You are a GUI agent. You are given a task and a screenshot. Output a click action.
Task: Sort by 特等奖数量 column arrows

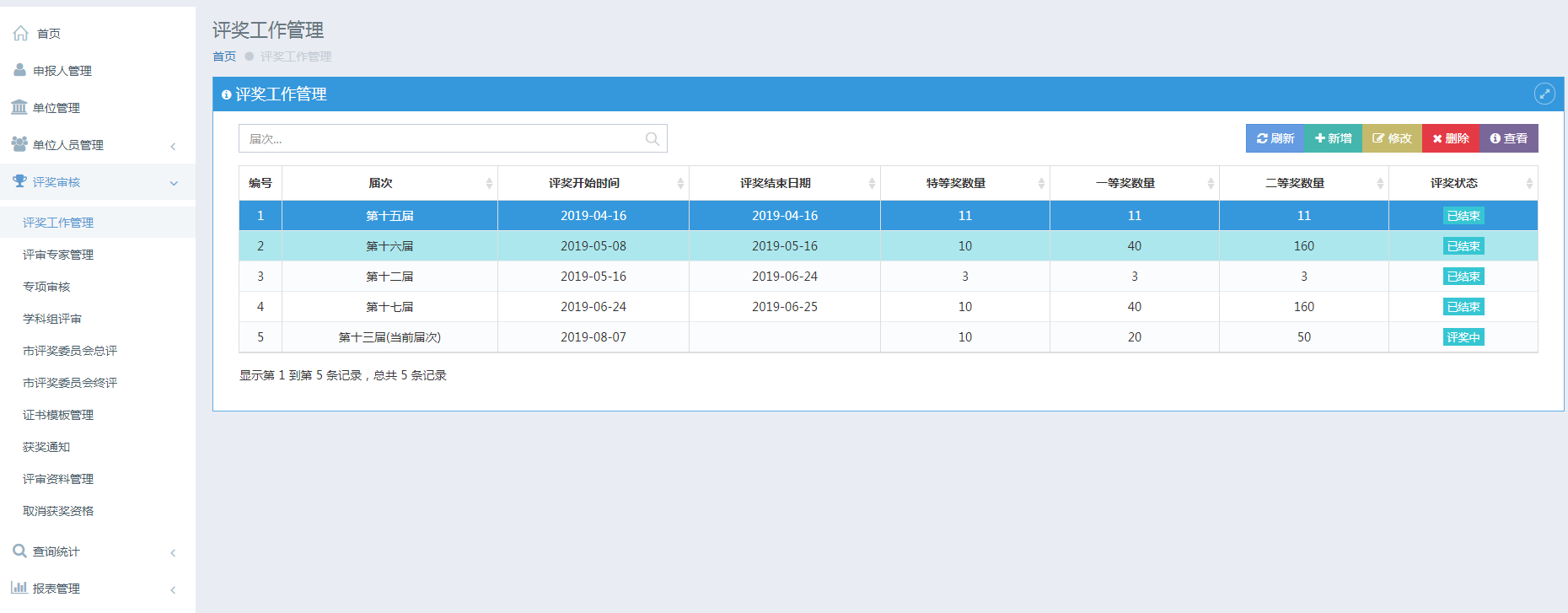pos(1041,183)
